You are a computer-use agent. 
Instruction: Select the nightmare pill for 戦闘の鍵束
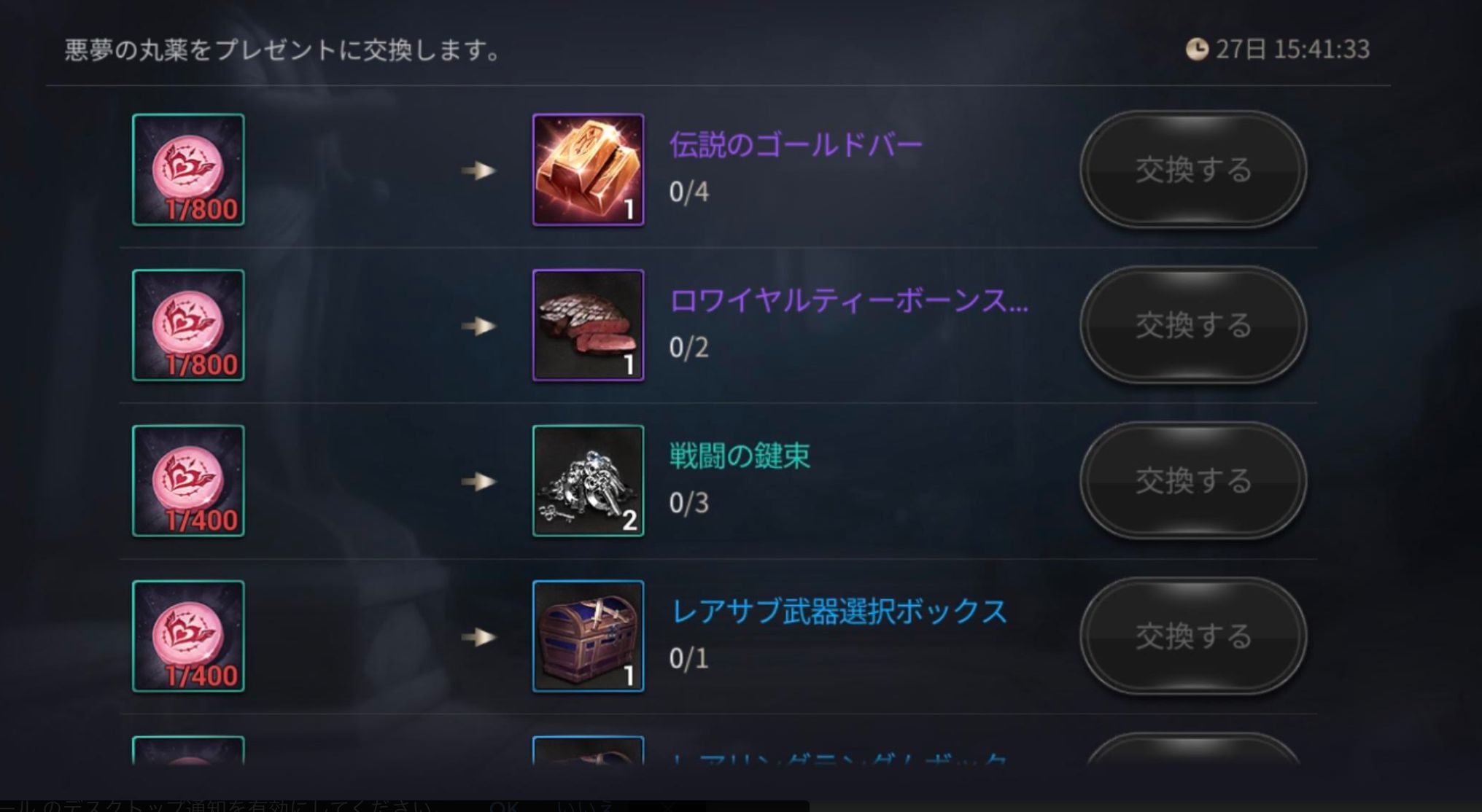188,481
